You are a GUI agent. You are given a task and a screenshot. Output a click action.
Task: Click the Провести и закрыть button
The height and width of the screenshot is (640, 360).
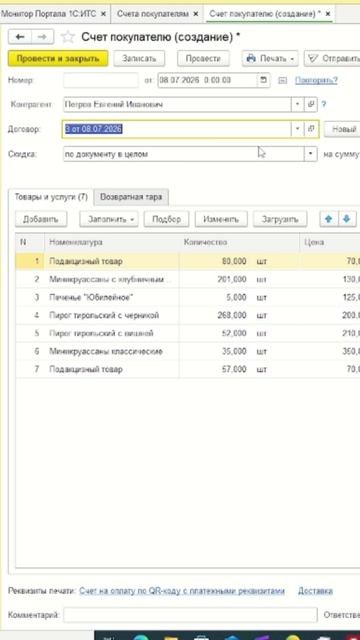coord(58,58)
